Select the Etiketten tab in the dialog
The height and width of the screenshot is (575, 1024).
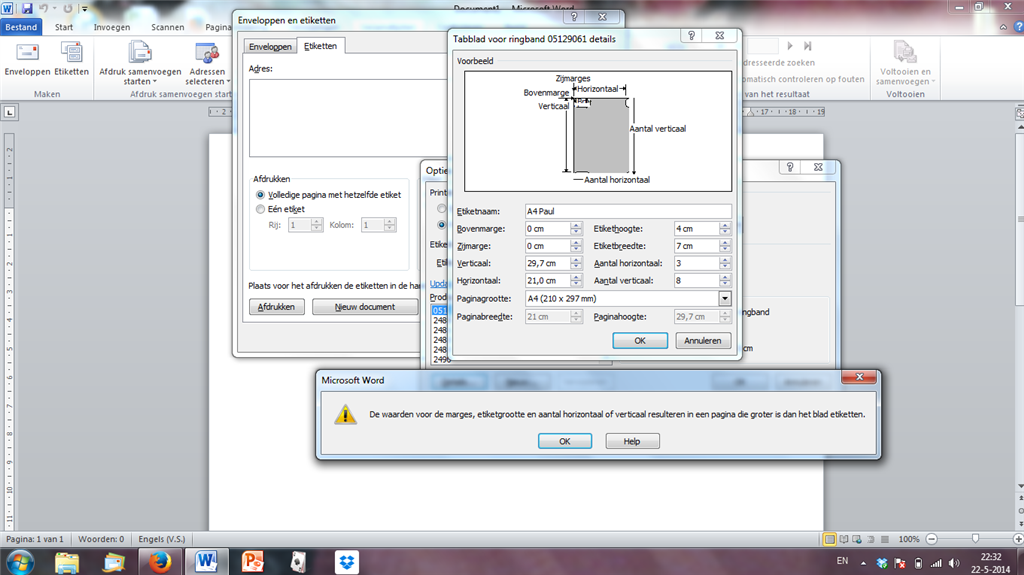coord(321,46)
